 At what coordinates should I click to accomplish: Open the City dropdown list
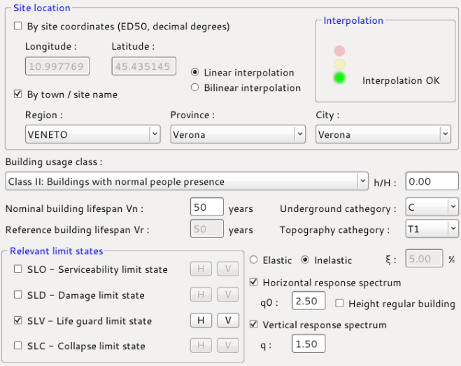click(x=383, y=134)
